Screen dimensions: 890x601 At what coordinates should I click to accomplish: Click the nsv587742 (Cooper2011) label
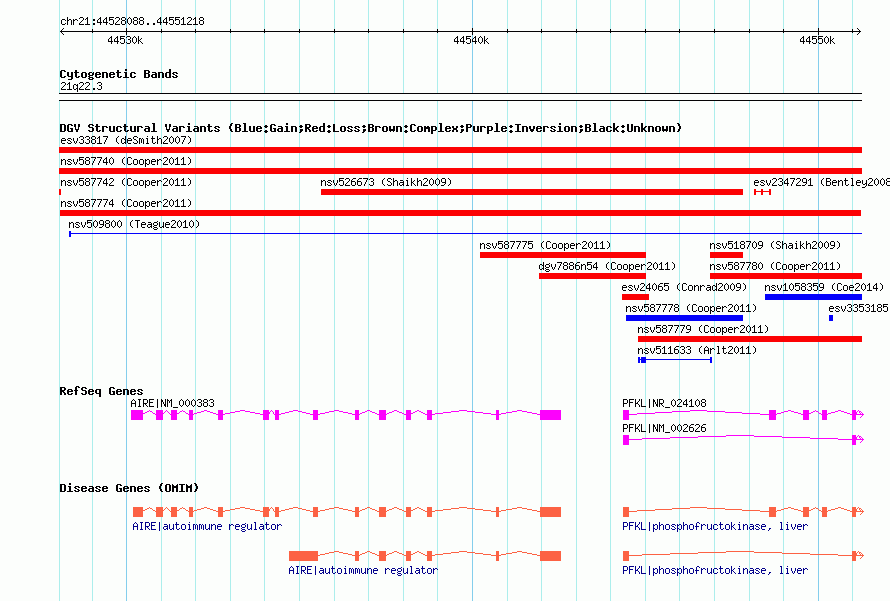click(x=126, y=182)
